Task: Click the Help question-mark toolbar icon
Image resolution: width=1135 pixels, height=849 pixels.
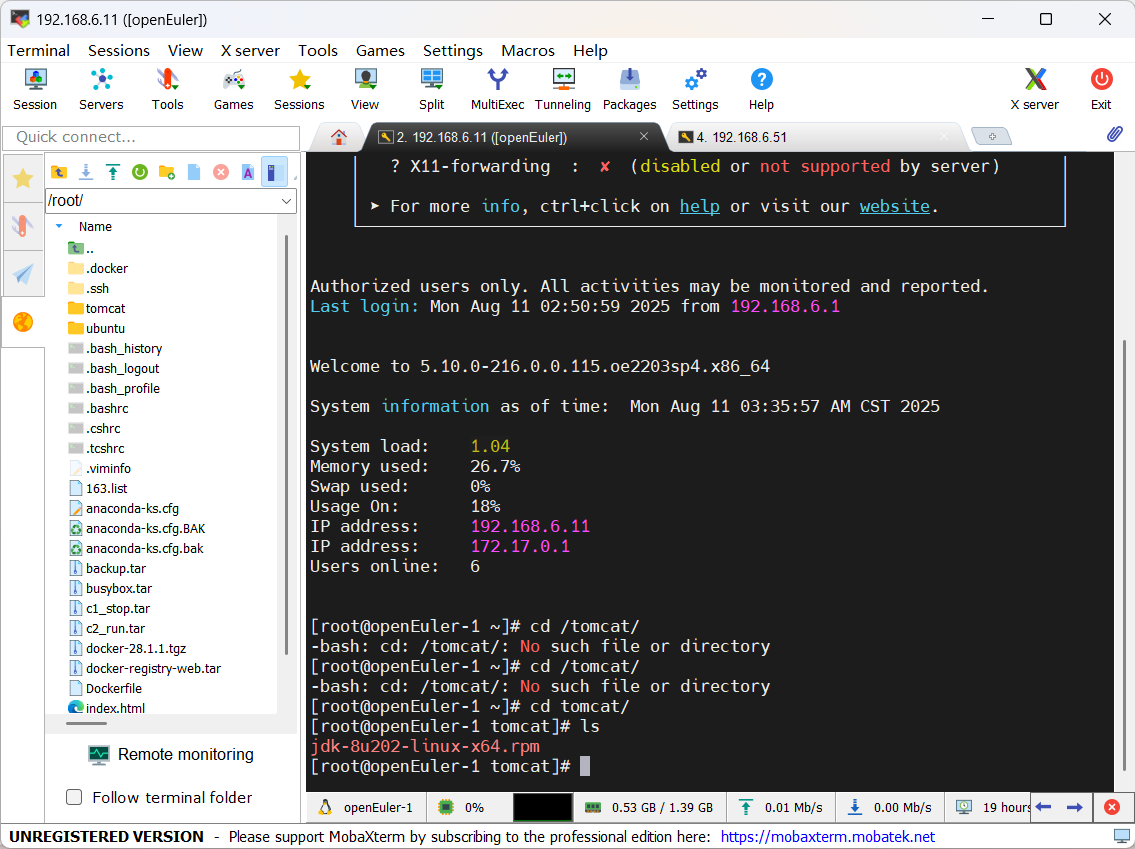Action: 761,89
